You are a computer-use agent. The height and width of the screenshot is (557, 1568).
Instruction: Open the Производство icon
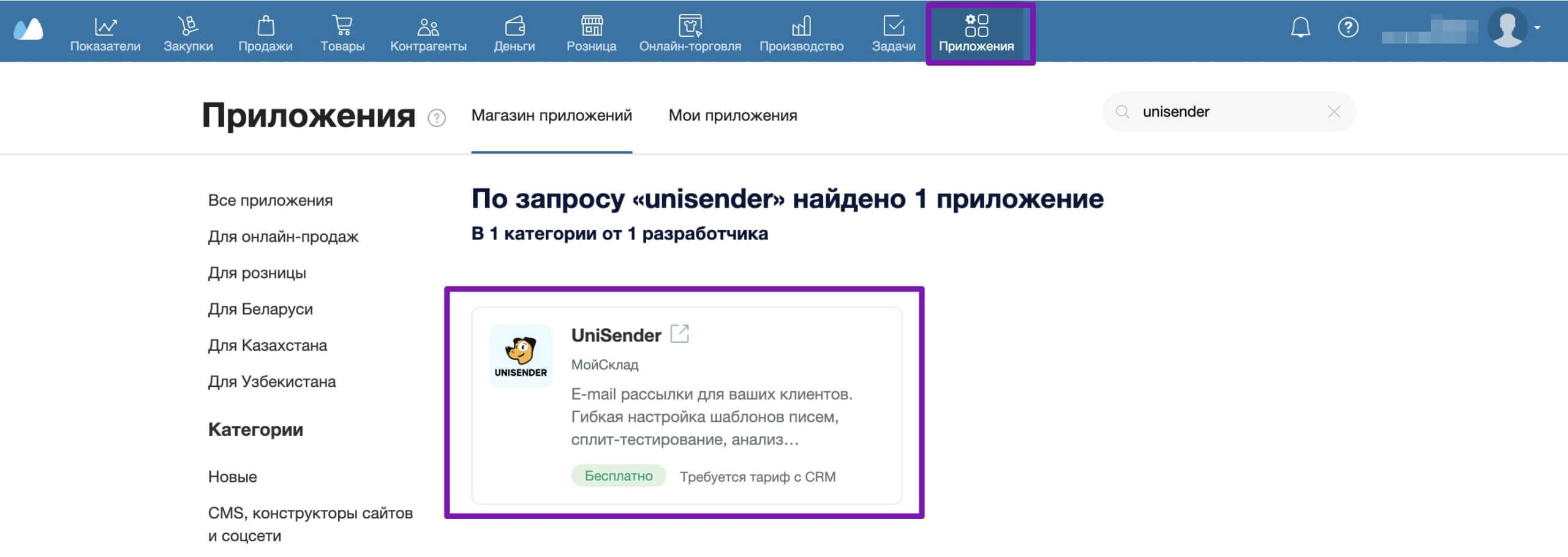tap(801, 26)
